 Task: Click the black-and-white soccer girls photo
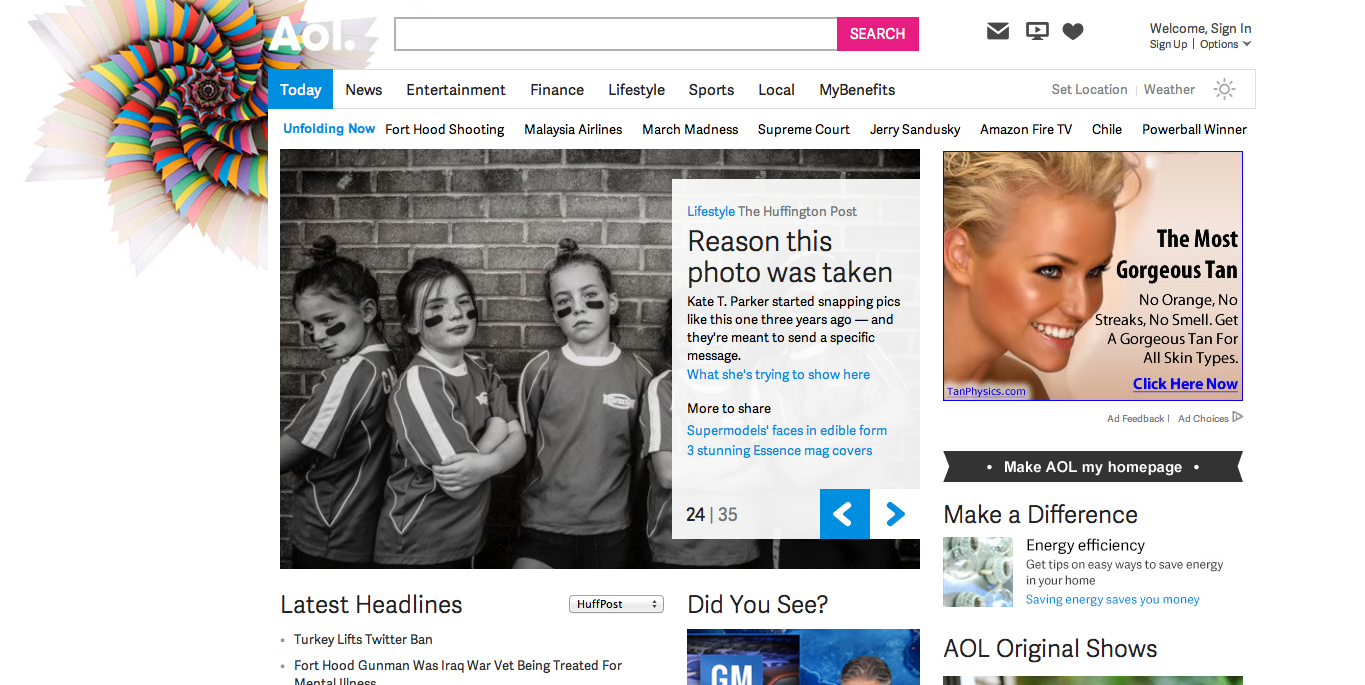[475, 360]
